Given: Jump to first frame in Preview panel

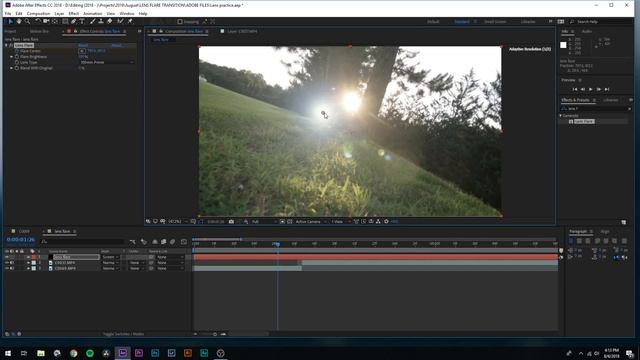Looking at the screenshot, I should (x=575, y=89).
